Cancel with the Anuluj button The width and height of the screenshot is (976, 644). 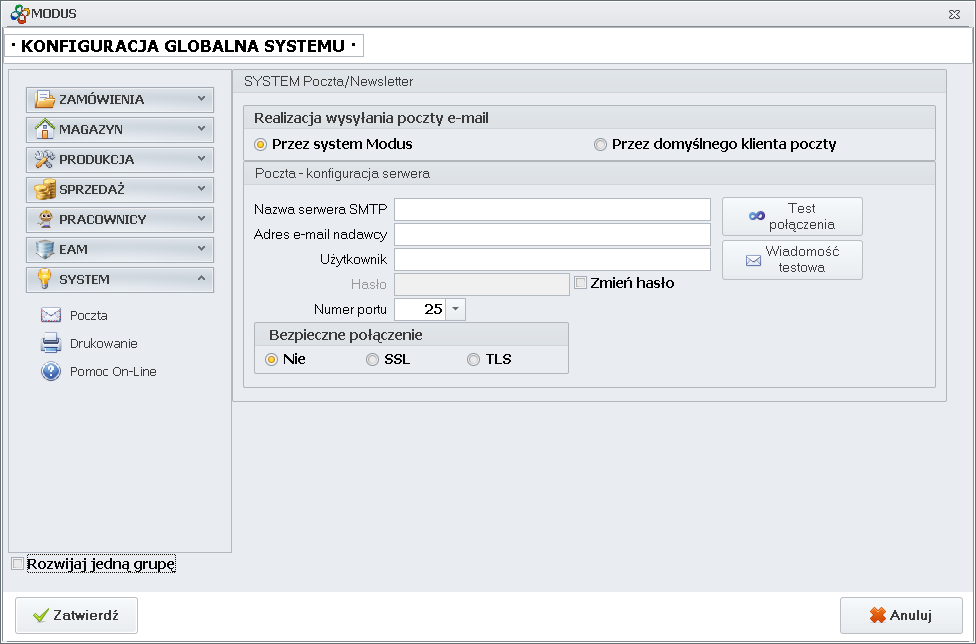point(901,615)
